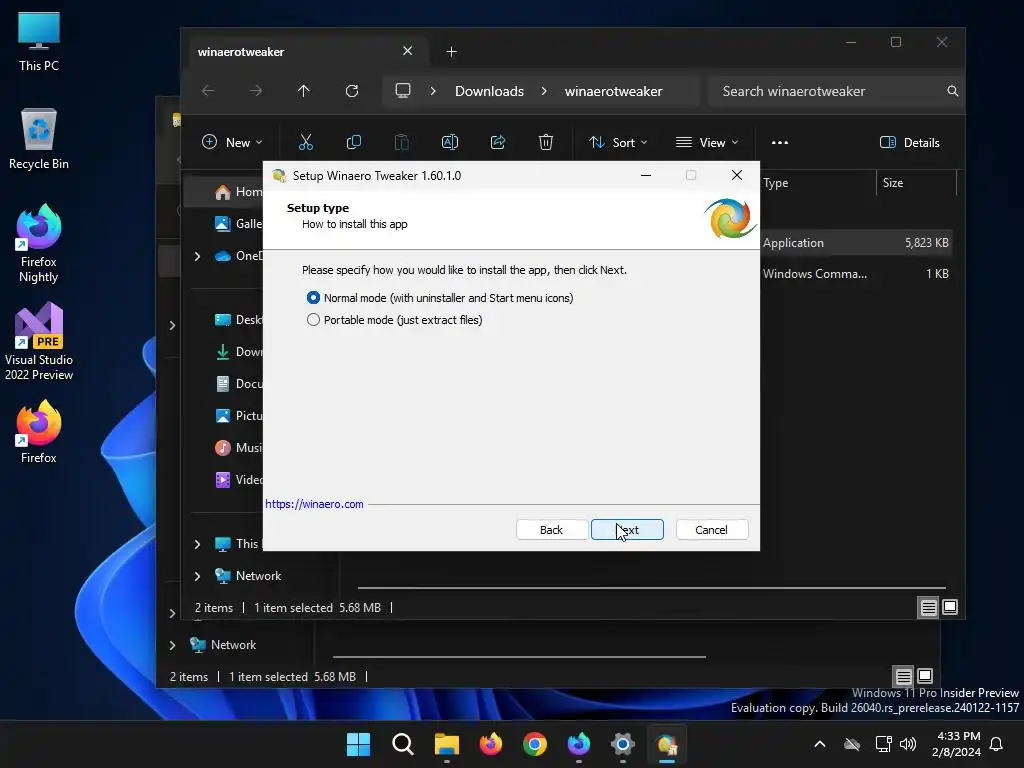Image resolution: width=1024 pixels, height=768 pixels.
Task: Open Settings gear from taskbar
Action: tap(622, 744)
